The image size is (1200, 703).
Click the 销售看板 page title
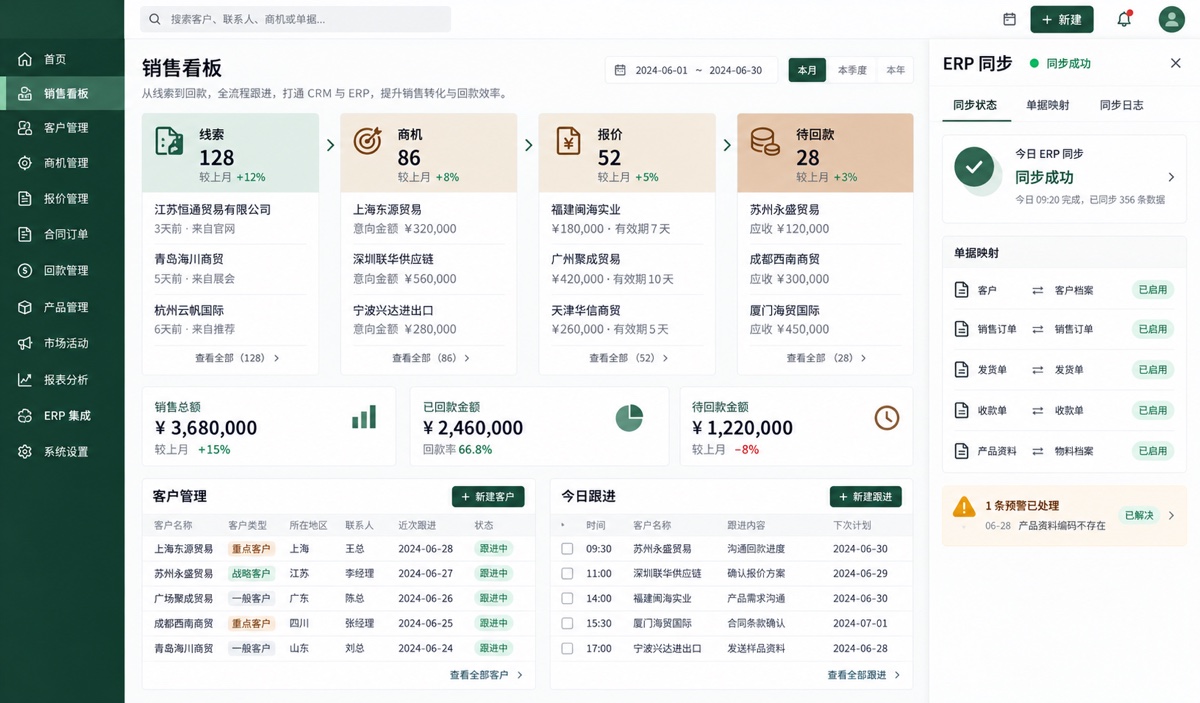182,69
